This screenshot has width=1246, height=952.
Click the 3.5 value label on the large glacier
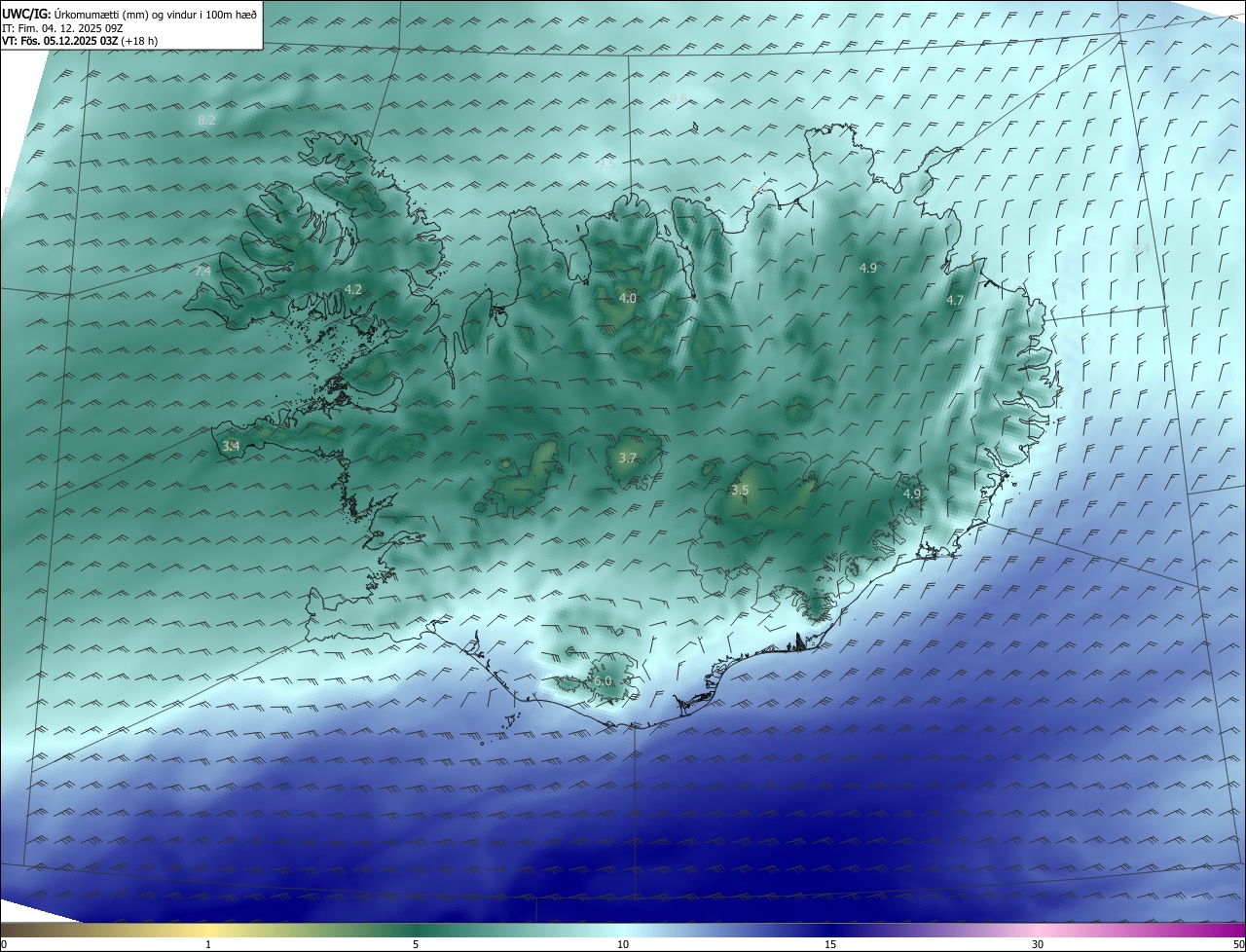pos(740,490)
